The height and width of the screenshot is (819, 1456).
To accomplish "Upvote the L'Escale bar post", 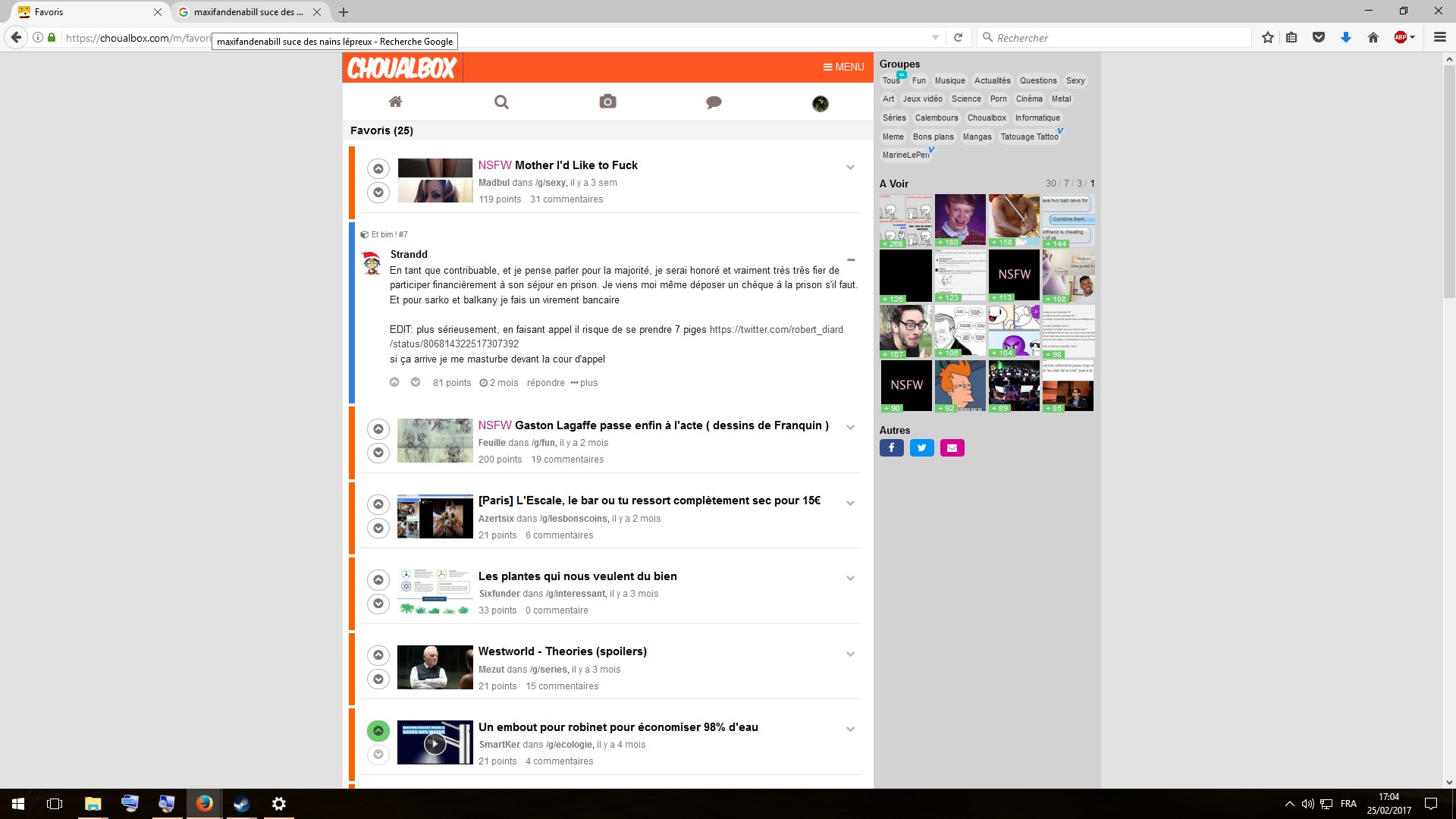I will 378,504.
